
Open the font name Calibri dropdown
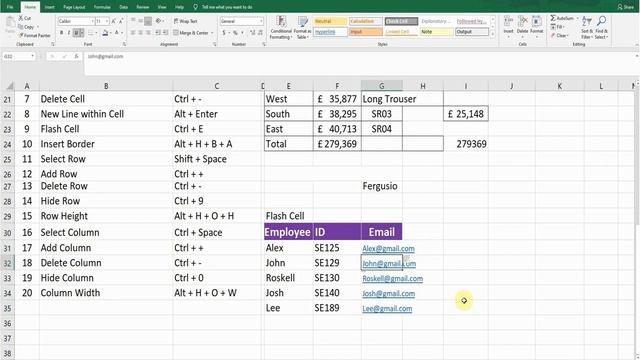click(93, 21)
